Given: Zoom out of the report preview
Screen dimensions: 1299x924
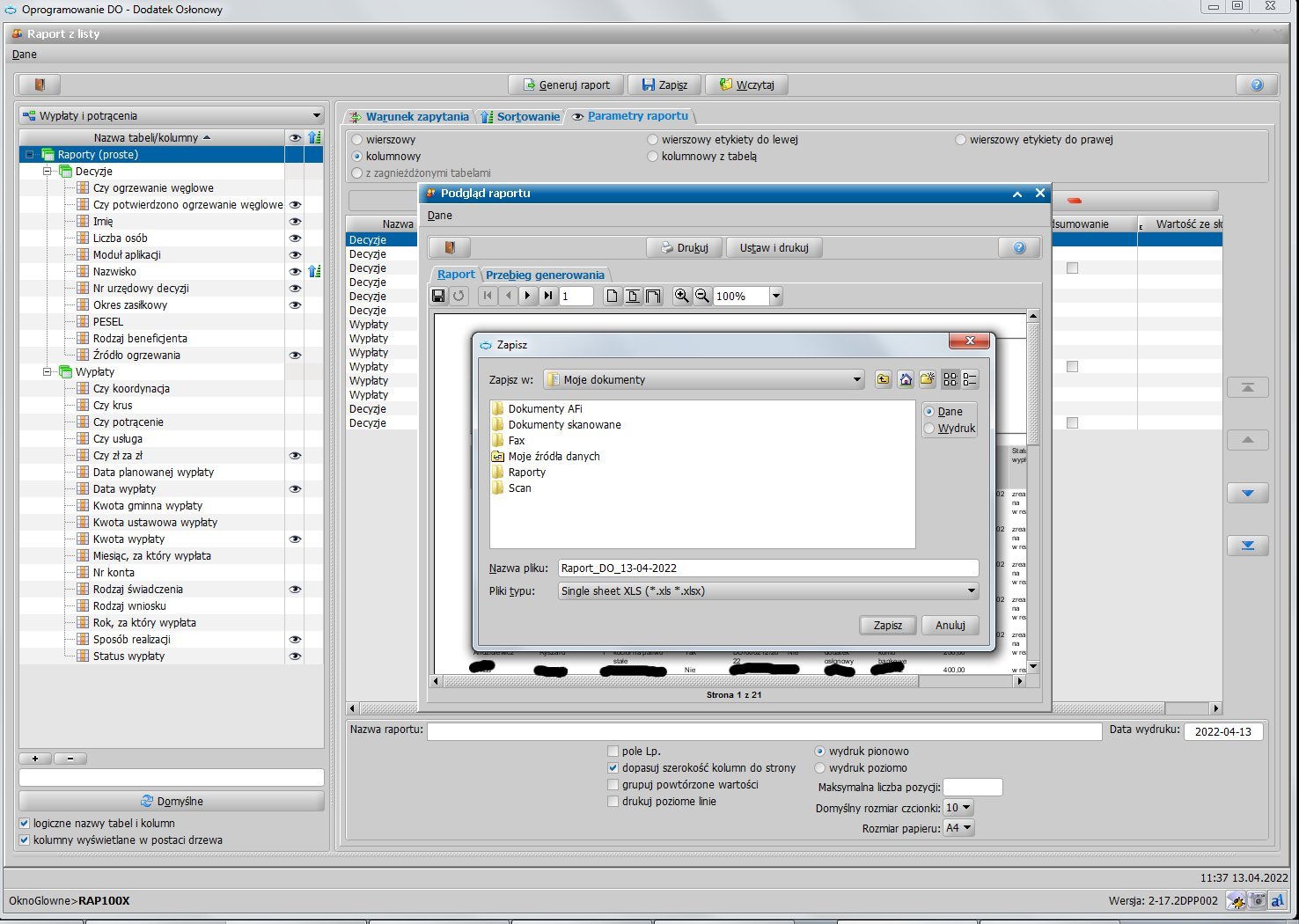Looking at the screenshot, I should click(702, 296).
